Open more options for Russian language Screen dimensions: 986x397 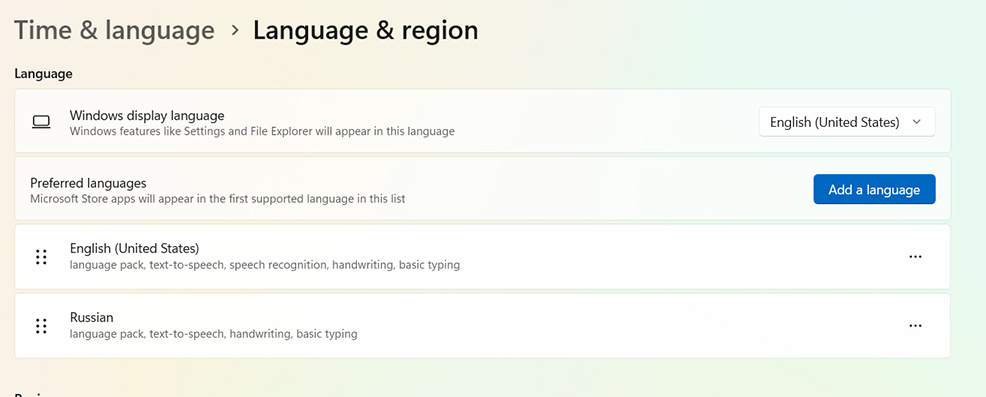(916, 326)
